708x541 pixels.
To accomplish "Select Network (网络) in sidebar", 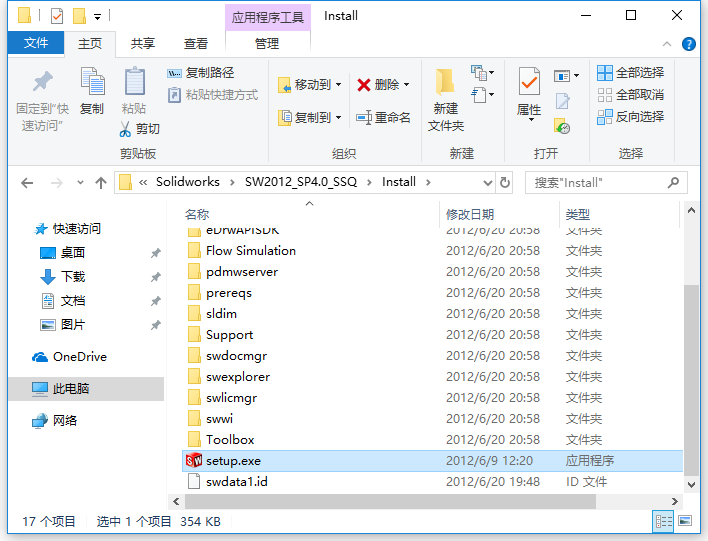I will [x=54, y=420].
